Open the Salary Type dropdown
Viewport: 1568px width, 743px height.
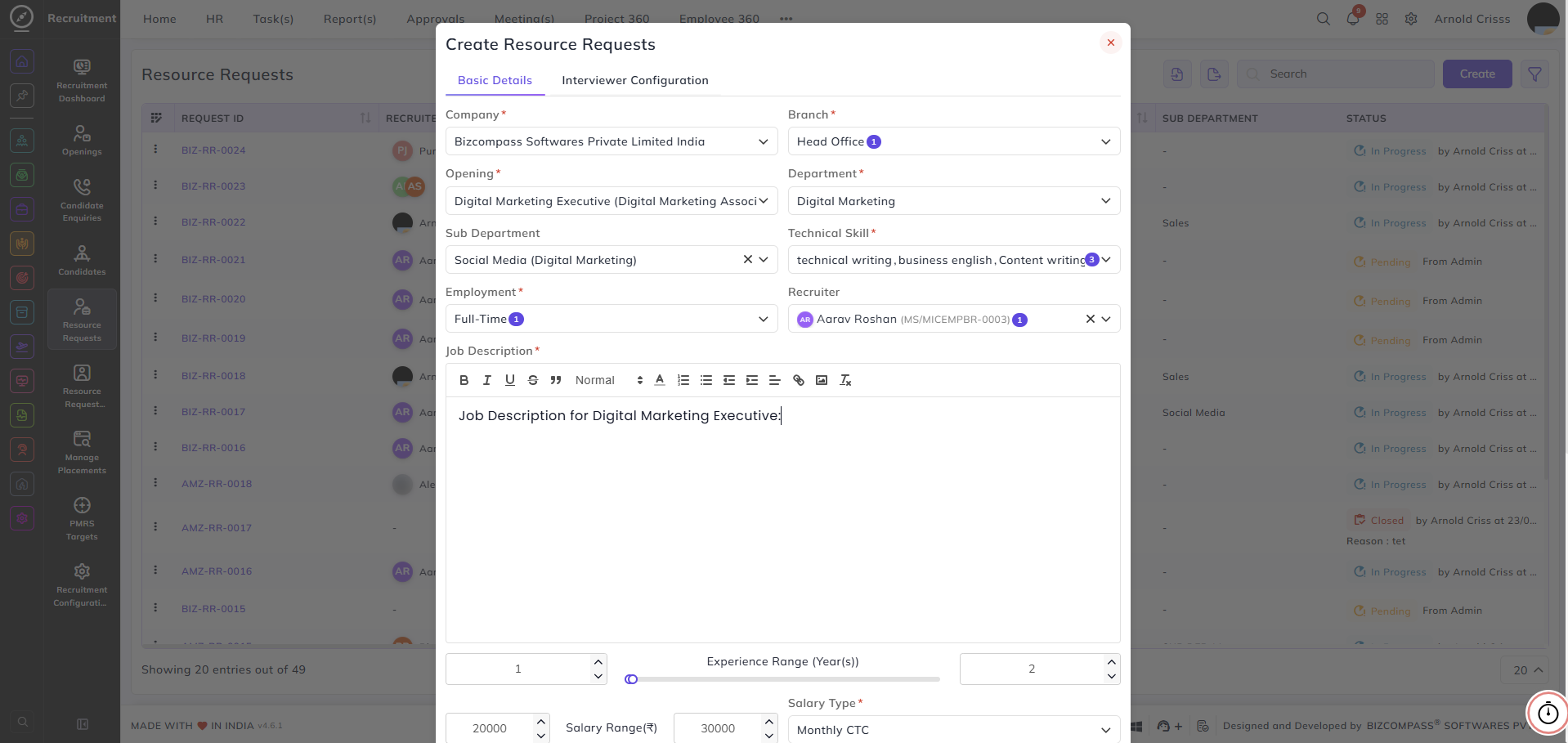[954, 730]
